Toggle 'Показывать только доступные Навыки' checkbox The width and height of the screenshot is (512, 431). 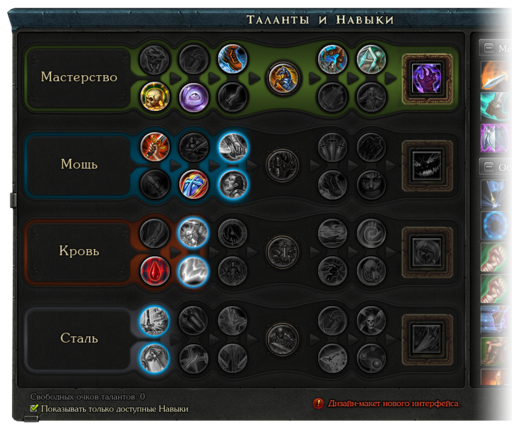point(34,408)
